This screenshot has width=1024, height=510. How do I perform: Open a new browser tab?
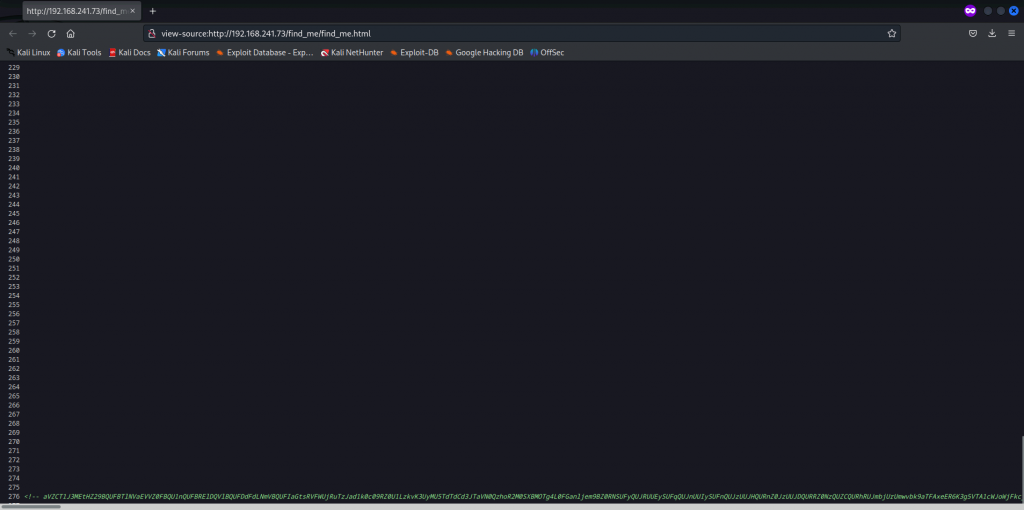153,11
